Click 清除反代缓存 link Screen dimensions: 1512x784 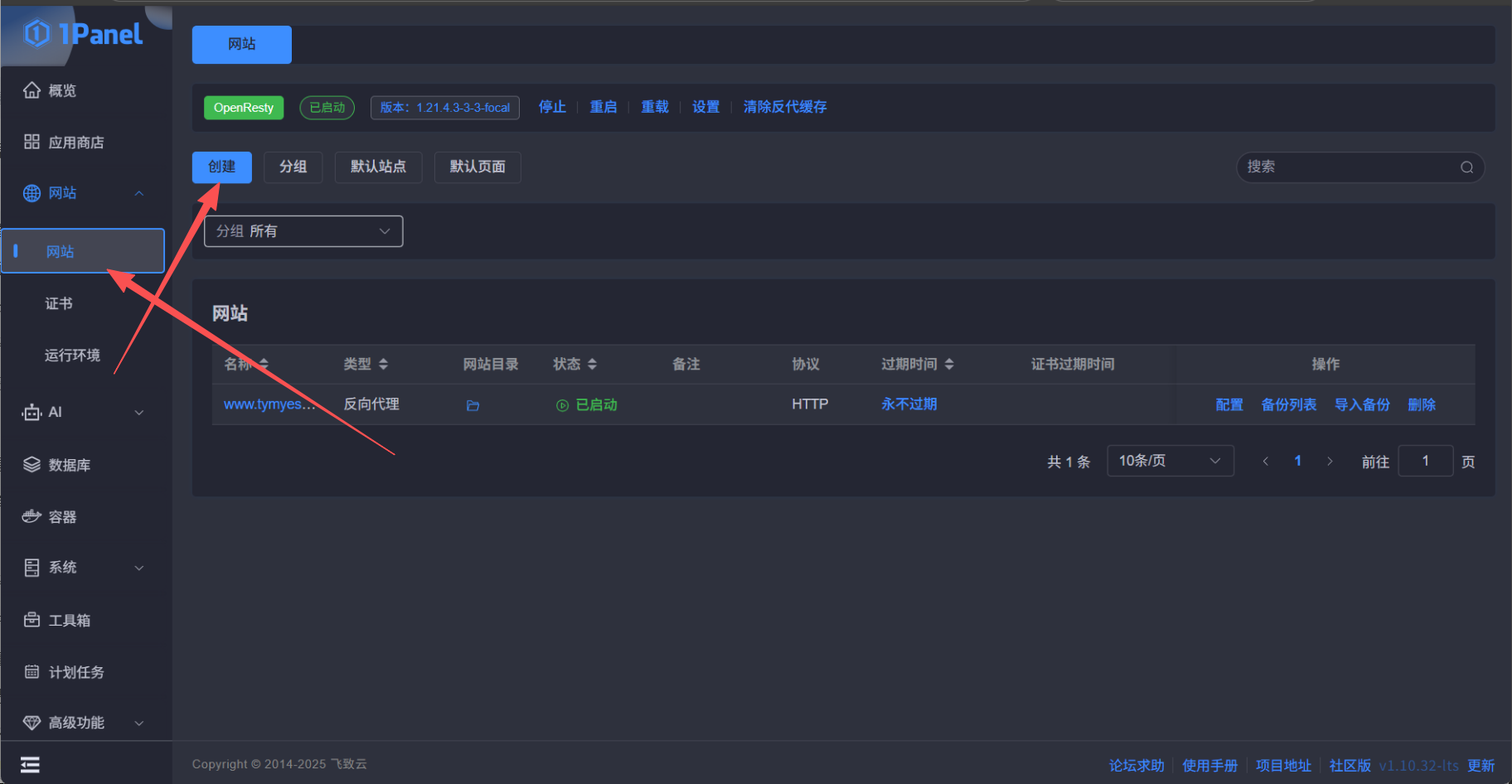tap(784, 107)
